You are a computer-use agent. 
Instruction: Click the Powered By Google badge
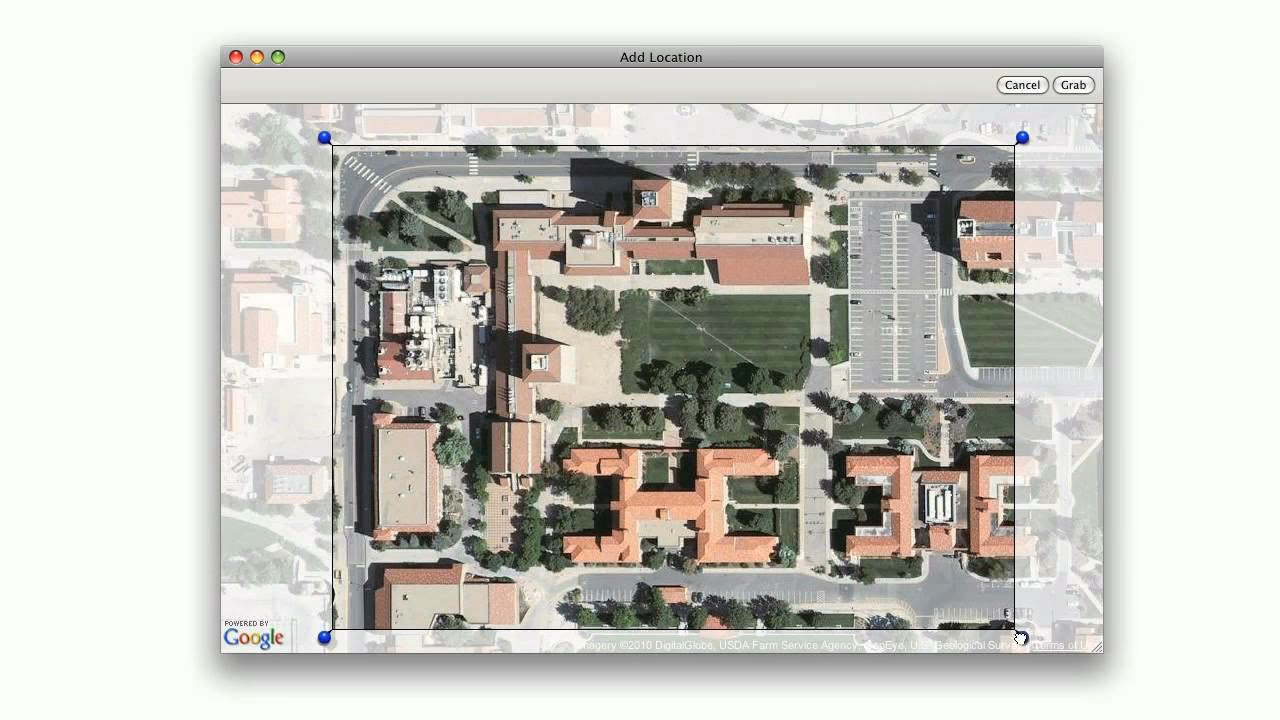pos(253,633)
